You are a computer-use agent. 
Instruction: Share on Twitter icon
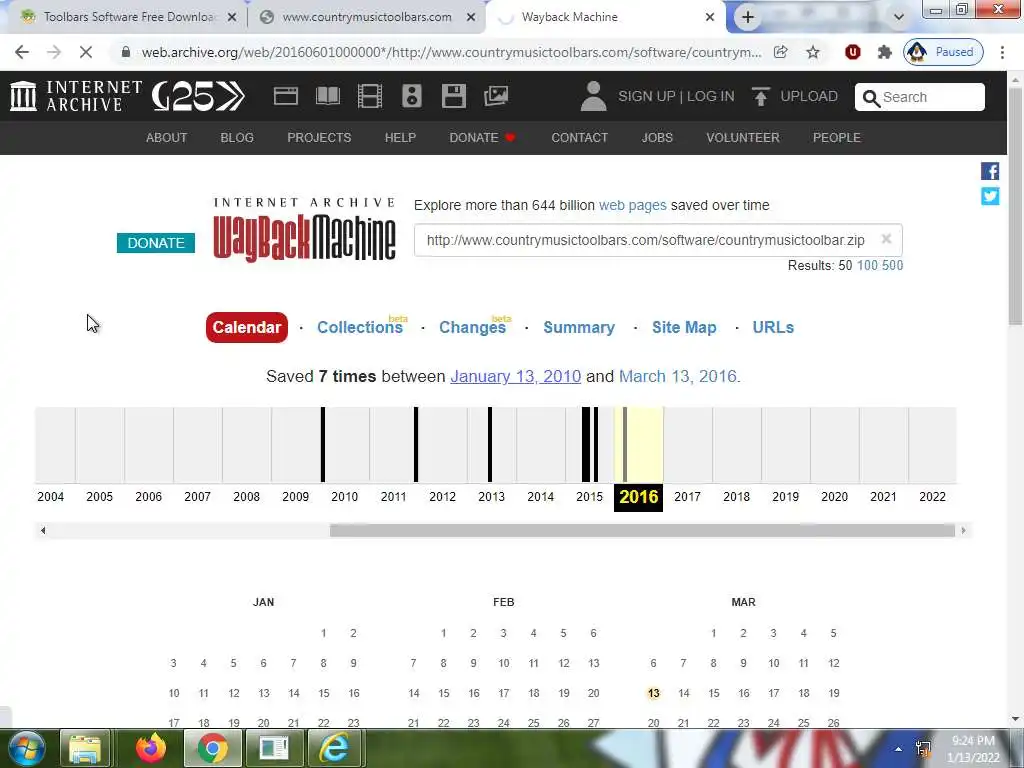989,196
